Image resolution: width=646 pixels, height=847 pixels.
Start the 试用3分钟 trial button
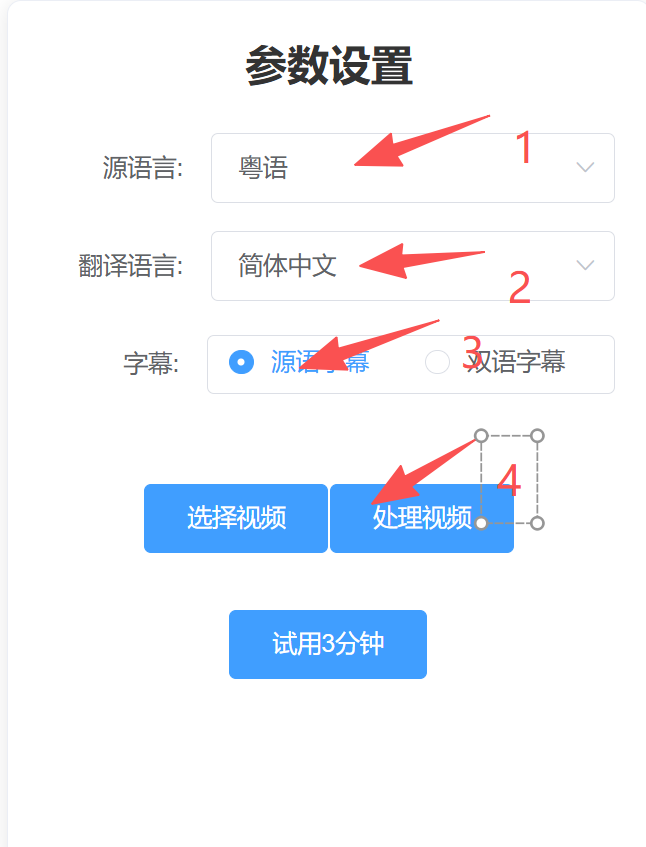click(x=328, y=644)
